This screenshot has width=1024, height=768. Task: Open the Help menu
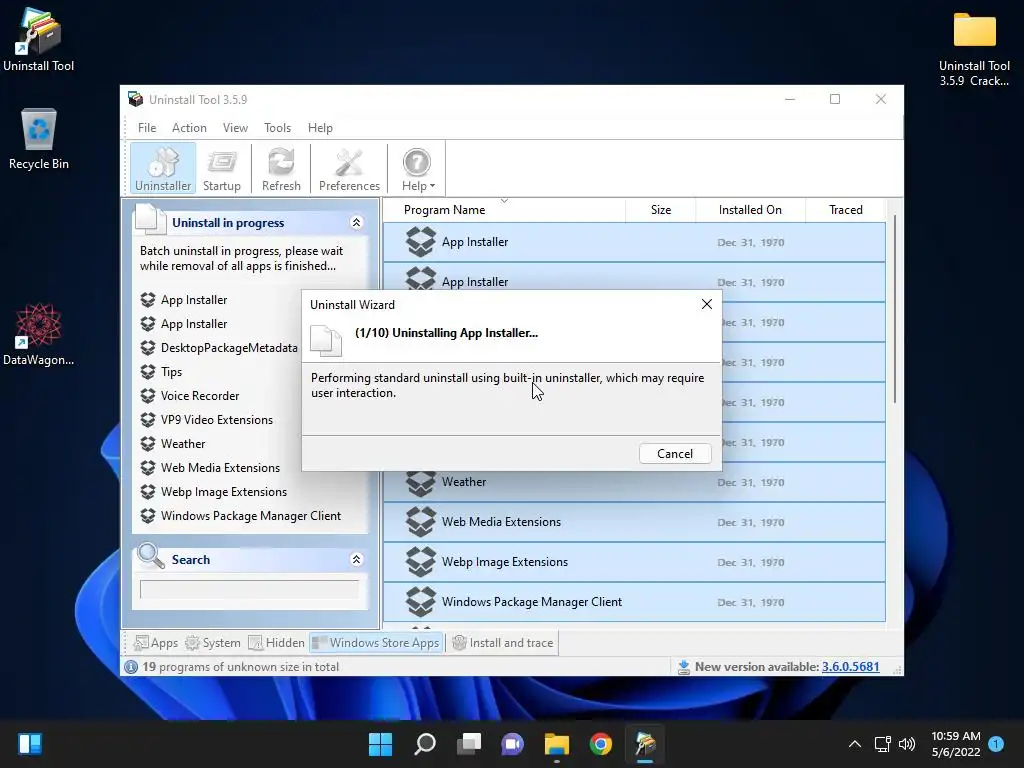pyautogui.click(x=320, y=128)
